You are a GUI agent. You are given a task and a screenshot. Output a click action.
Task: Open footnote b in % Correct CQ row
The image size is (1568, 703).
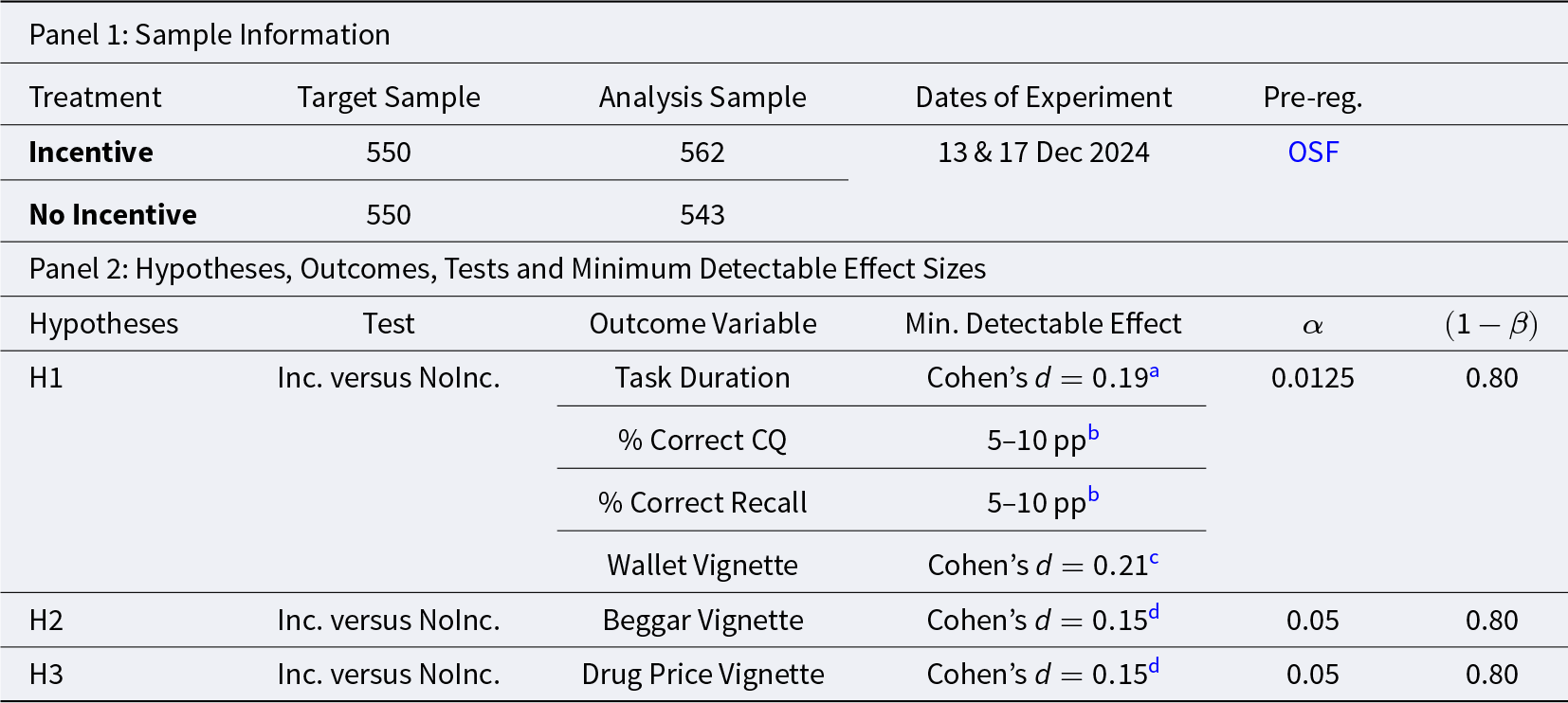(x=1093, y=434)
